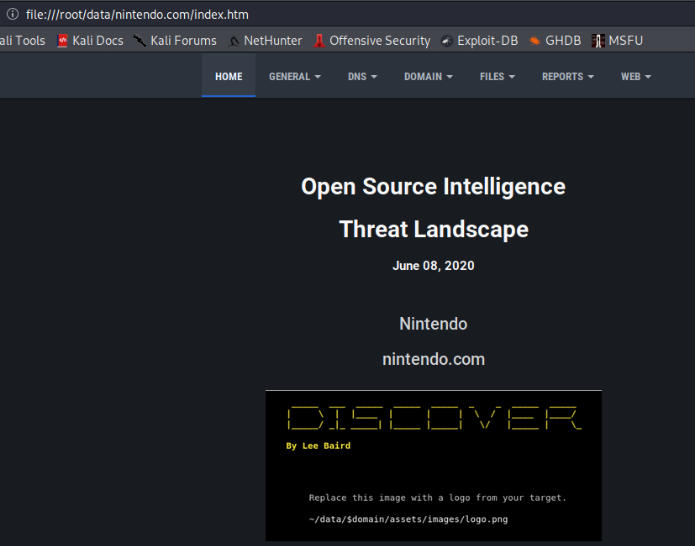Click the Offensive Security bookmark icon
Viewport: 695px width, 546px height.
click(319, 41)
